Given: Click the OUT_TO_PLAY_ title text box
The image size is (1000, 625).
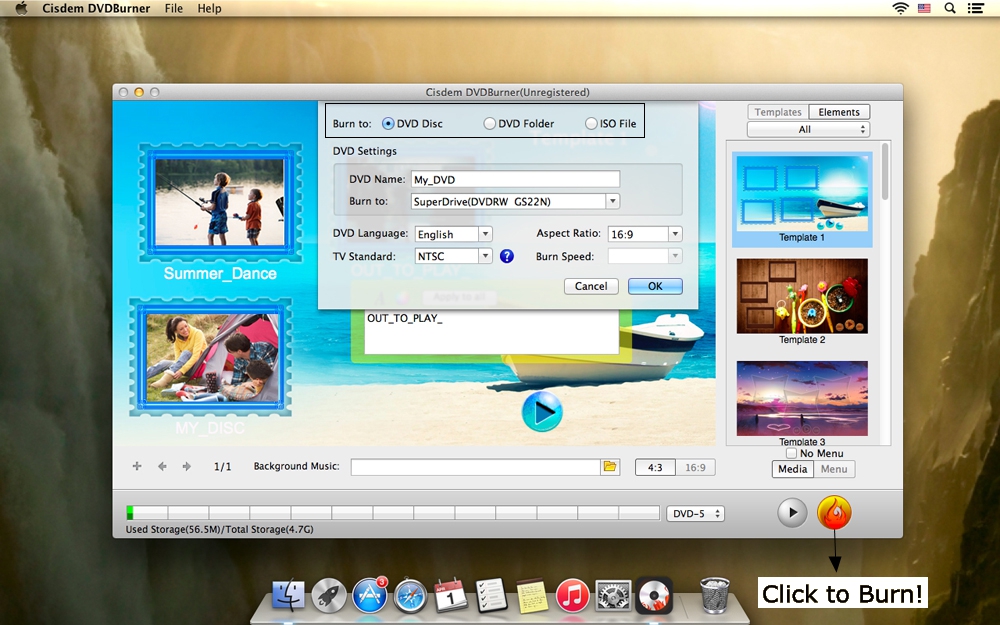Looking at the screenshot, I should coord(491,332).
